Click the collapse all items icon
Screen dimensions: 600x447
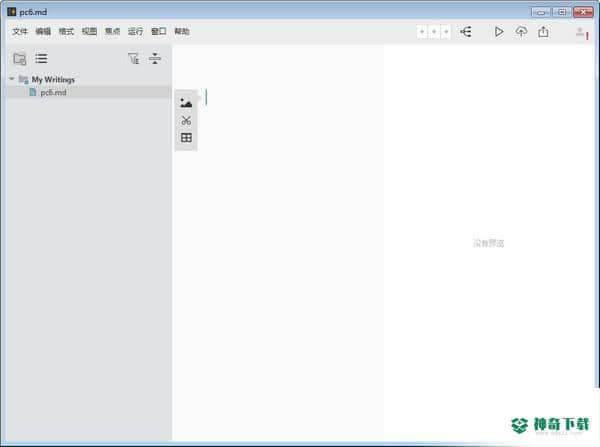coord(155,58)
